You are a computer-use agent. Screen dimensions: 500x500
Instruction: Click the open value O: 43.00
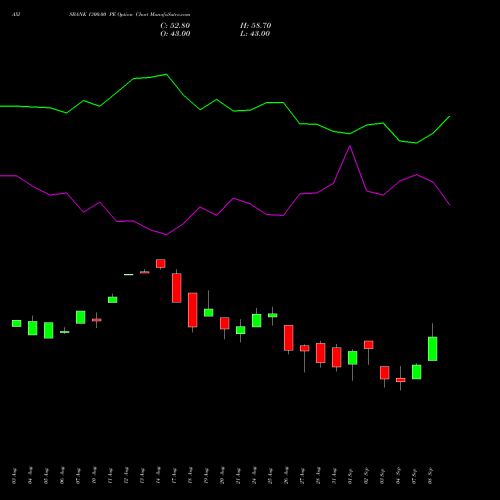tap(175, 34)
